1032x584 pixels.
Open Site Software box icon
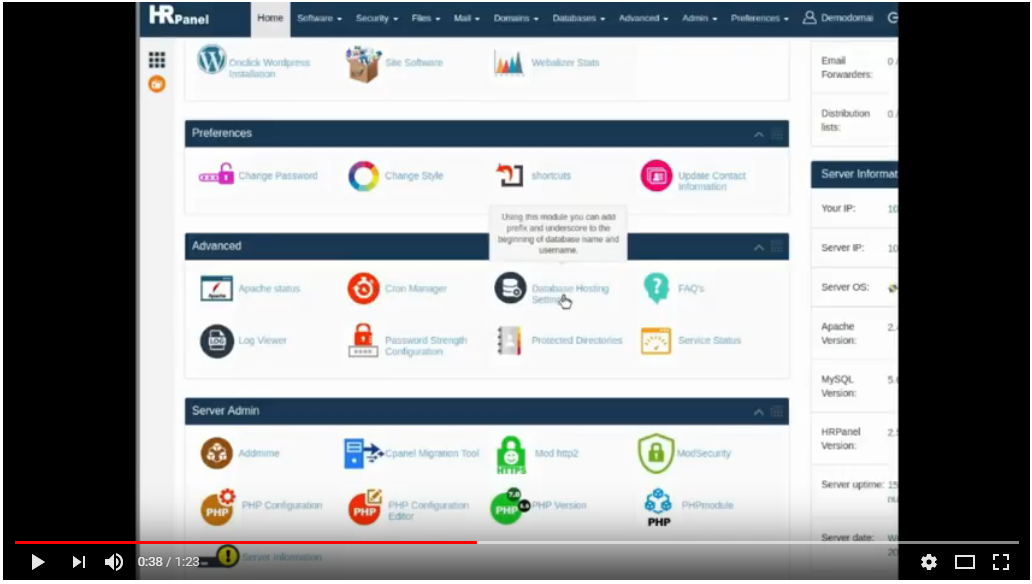pos(363,64)
